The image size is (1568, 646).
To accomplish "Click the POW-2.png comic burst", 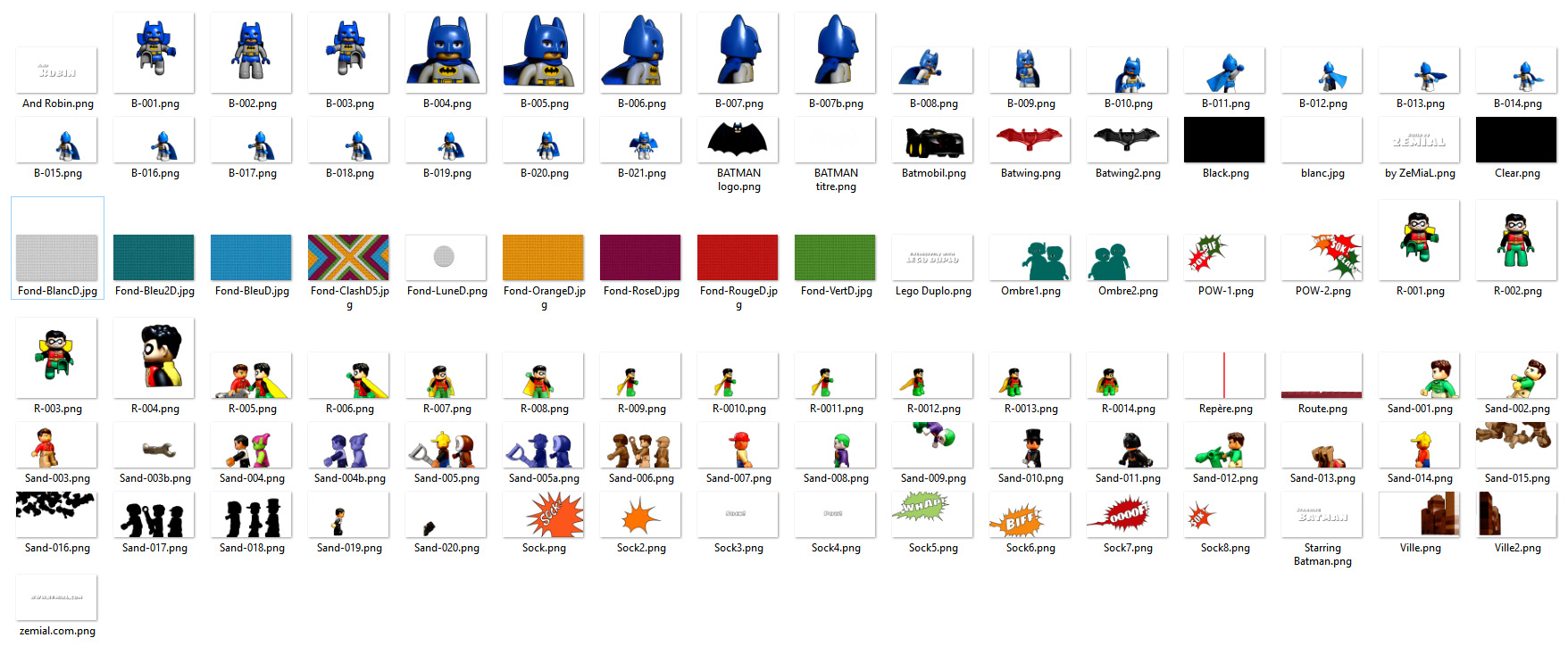I will 1322,258.
